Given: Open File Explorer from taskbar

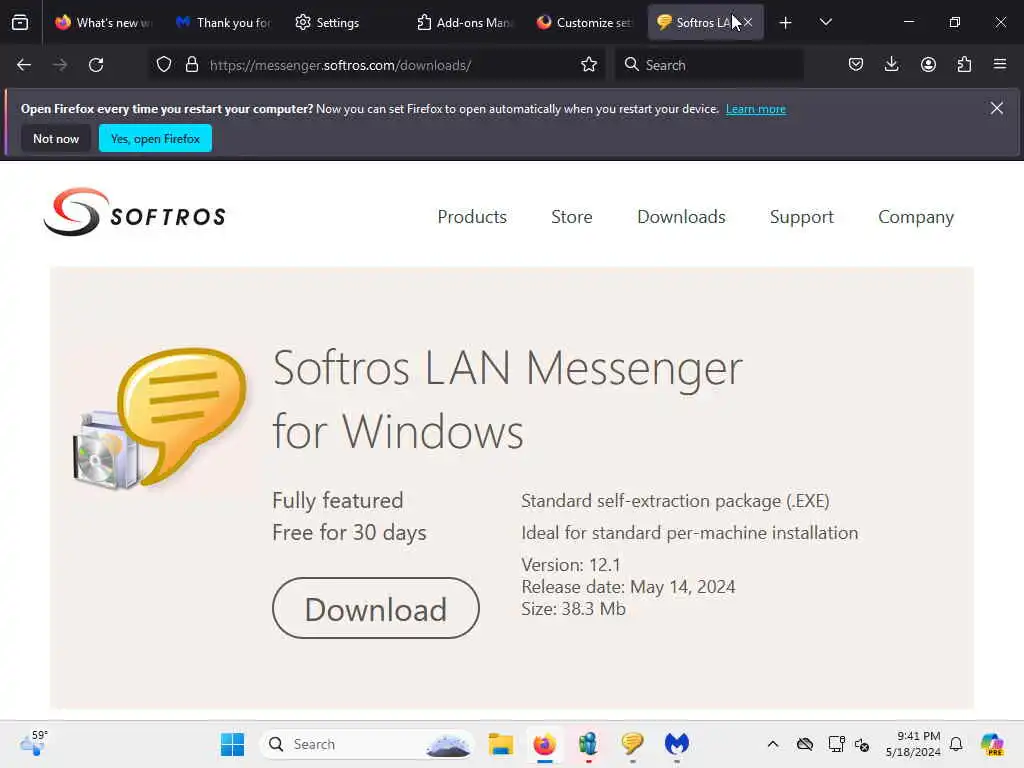Looking at the screenshot, I should coord(501,744).
